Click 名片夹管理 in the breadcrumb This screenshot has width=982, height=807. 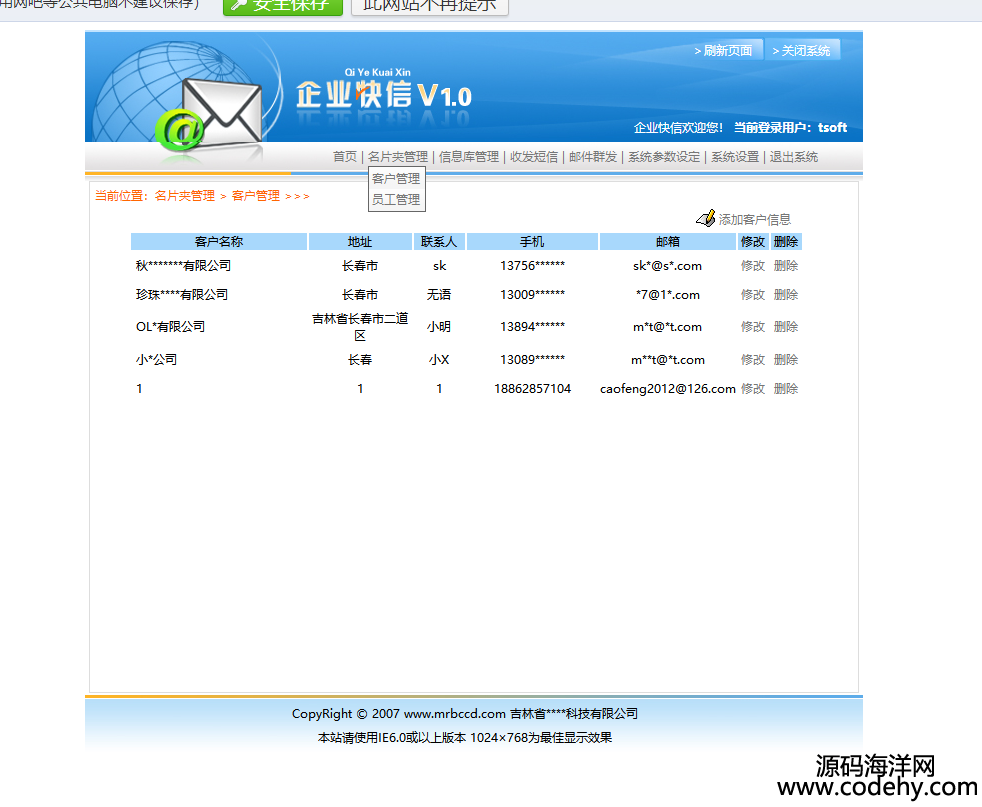tap(185, 196)
